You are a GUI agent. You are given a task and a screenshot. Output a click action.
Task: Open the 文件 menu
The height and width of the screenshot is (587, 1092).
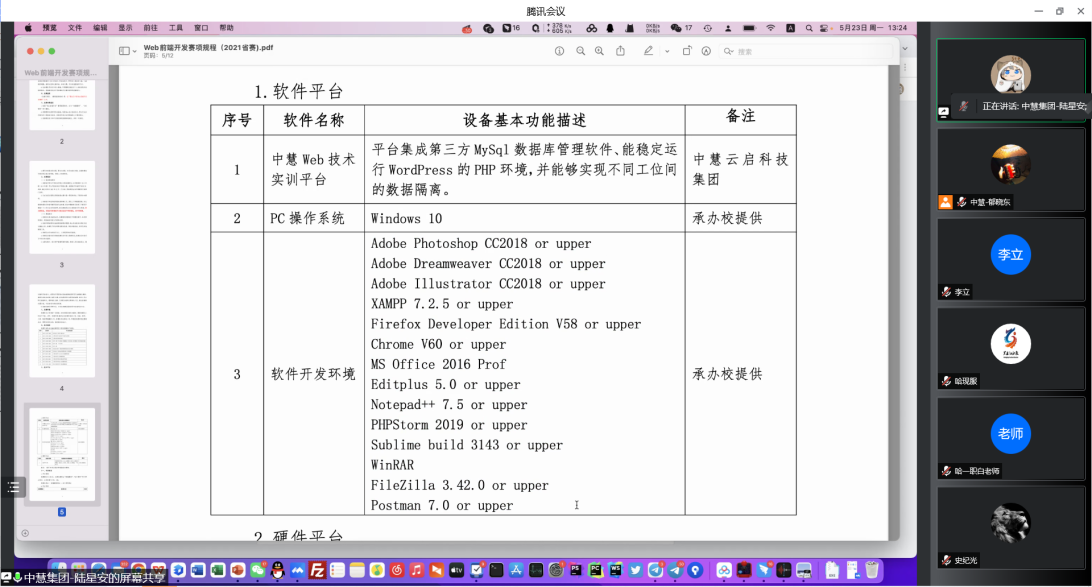click(75, 28)
